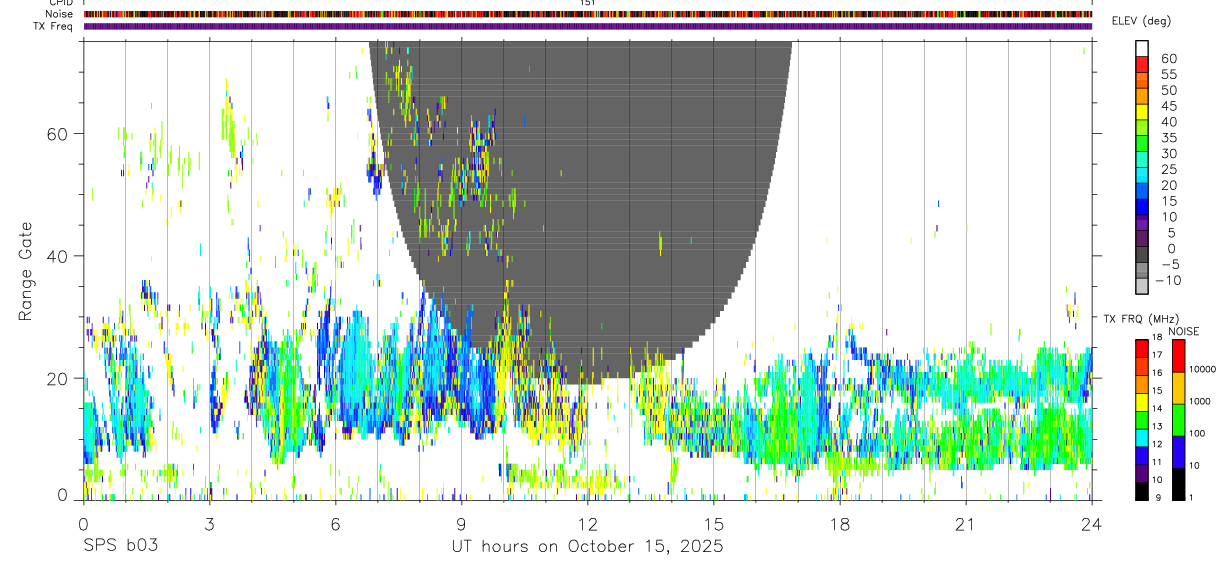Select the '1000' label on the NOISE scale
This screenshot has height=567, width=1228.
click(x=1200, y=401)
